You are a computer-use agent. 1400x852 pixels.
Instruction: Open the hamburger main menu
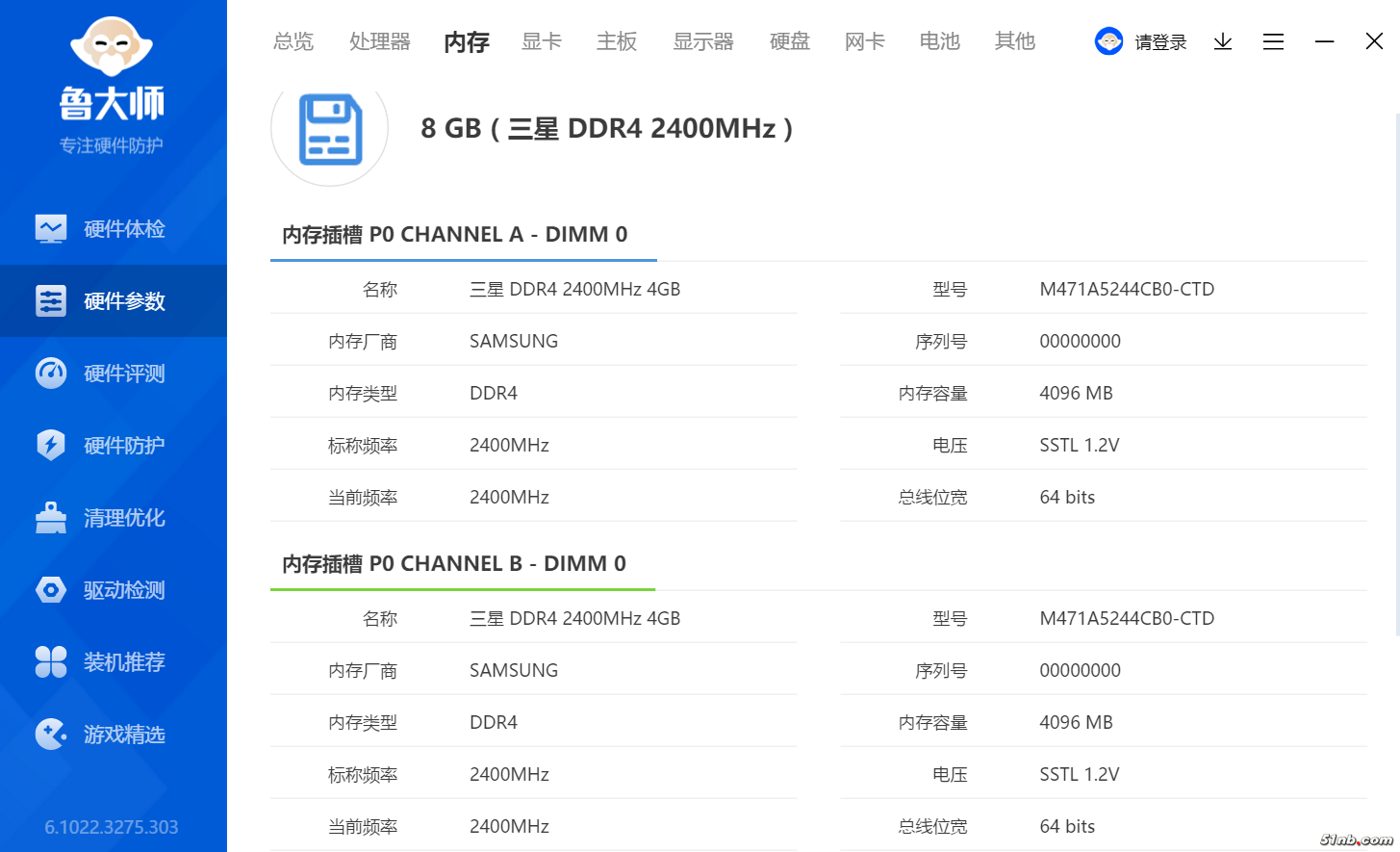click(1274, 41)
